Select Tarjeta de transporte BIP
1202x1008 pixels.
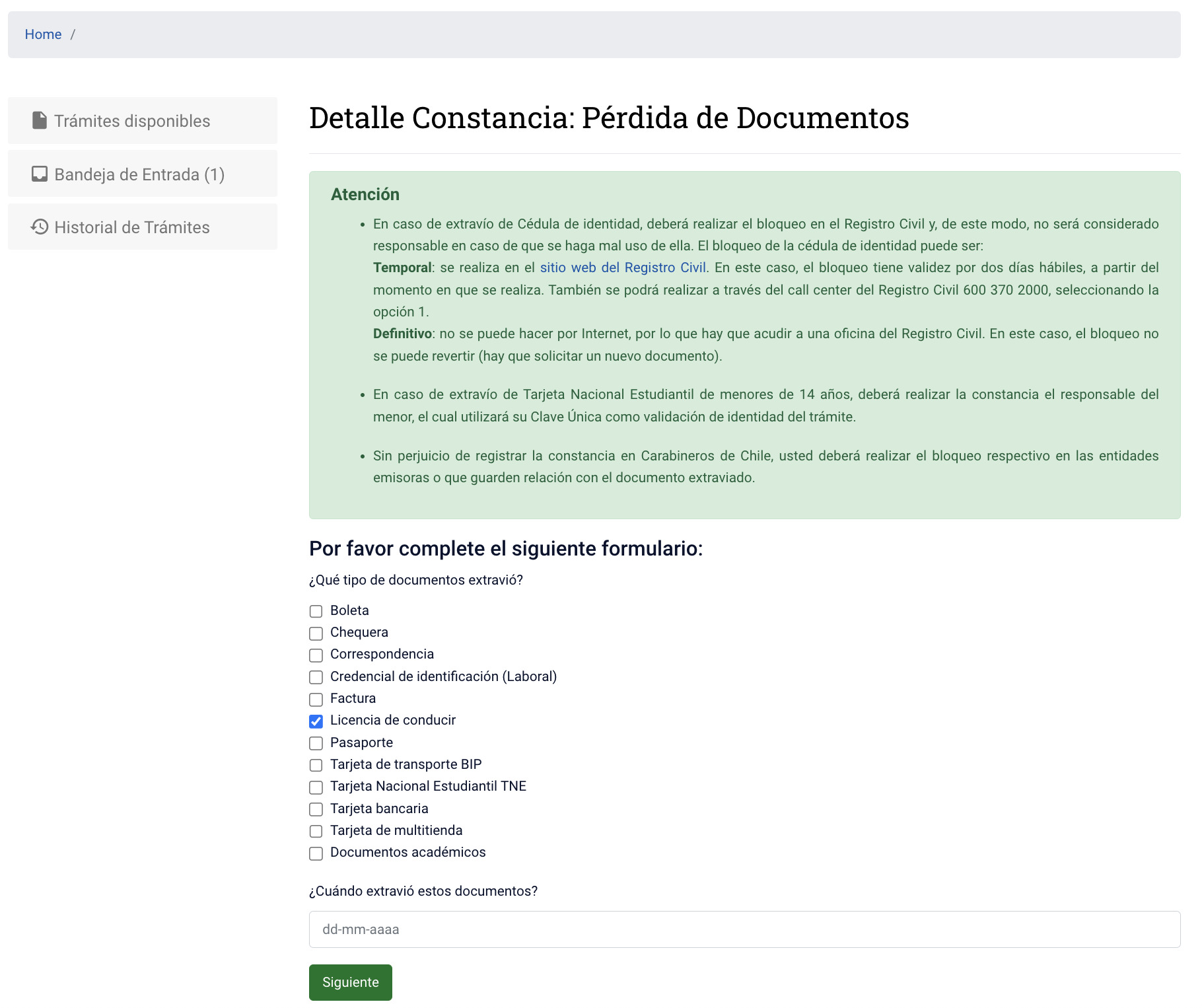point(315,766)
